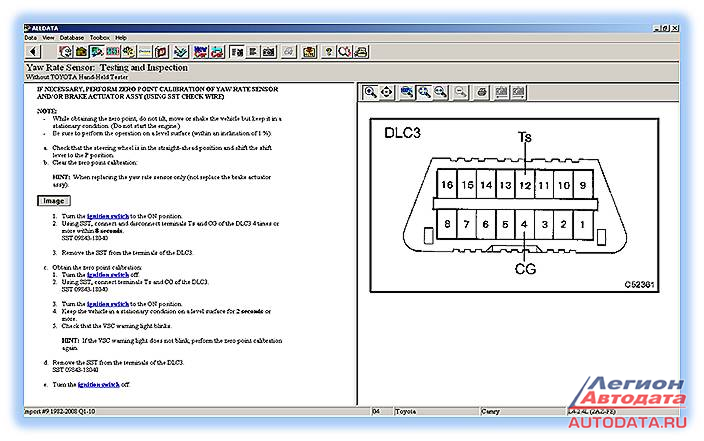Image resolution: width=704 pixels, height=441 pixels.
Task: Click the printer icon in main toolbar
Action: [361, 52]
